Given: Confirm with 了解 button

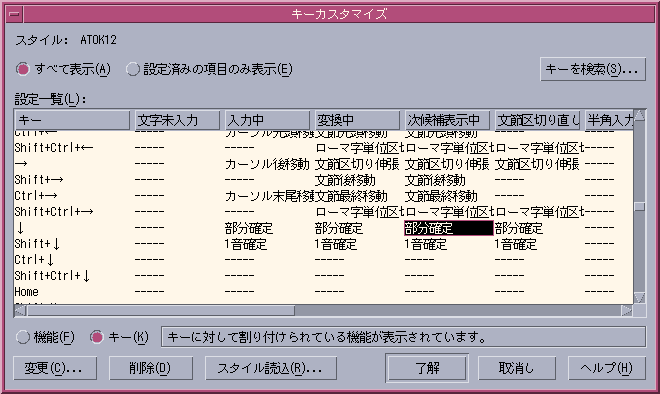Looking at the screenshot, I should [427, 368].
